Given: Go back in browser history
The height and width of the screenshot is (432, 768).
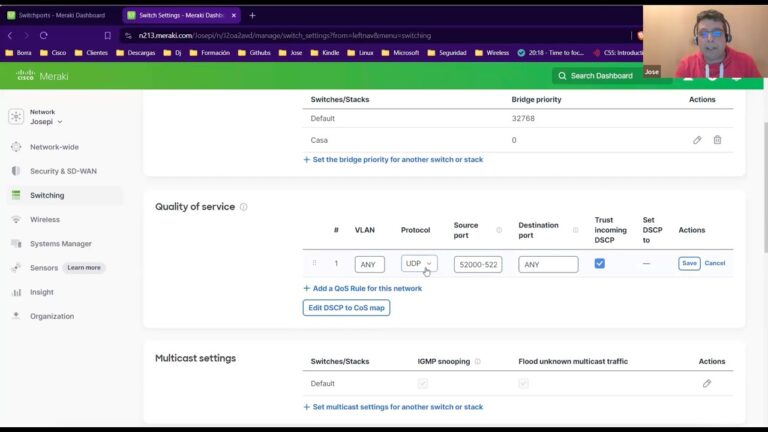Looking at the screenshot, I should click(10, 35).
